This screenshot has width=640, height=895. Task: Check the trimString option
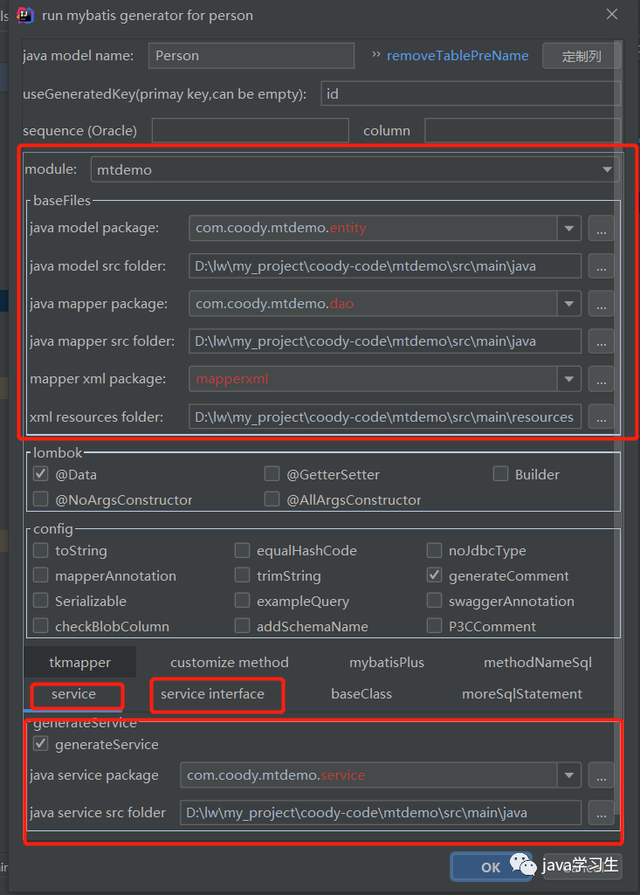[242, 575]
